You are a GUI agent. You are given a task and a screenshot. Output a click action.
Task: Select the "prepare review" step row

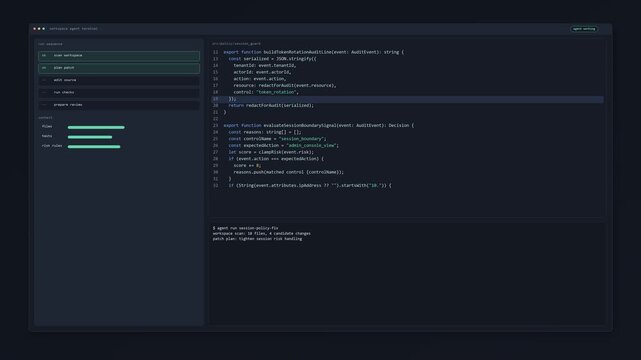click(x=119, y=105)
